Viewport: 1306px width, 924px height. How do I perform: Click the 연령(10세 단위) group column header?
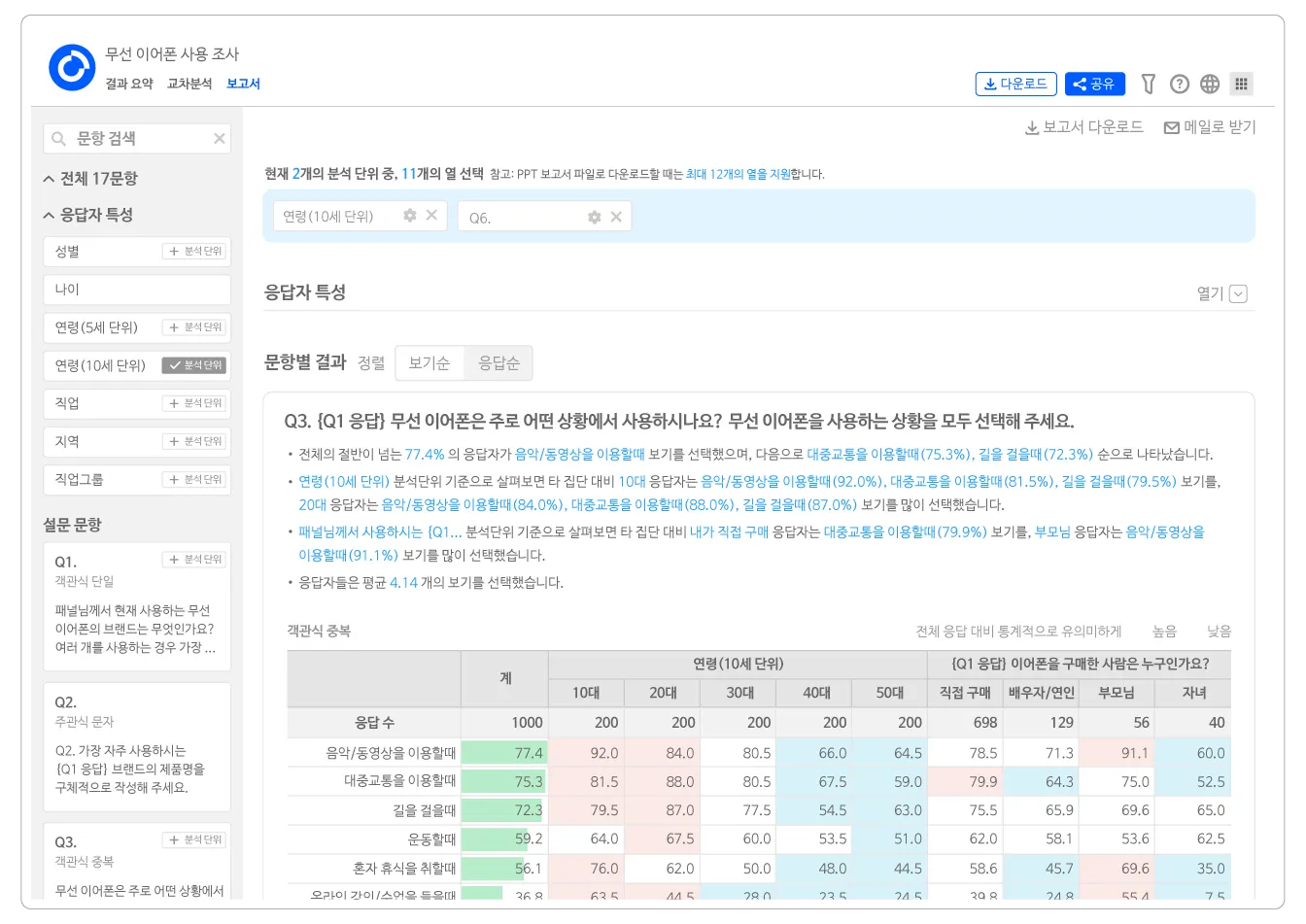point(738,665)
